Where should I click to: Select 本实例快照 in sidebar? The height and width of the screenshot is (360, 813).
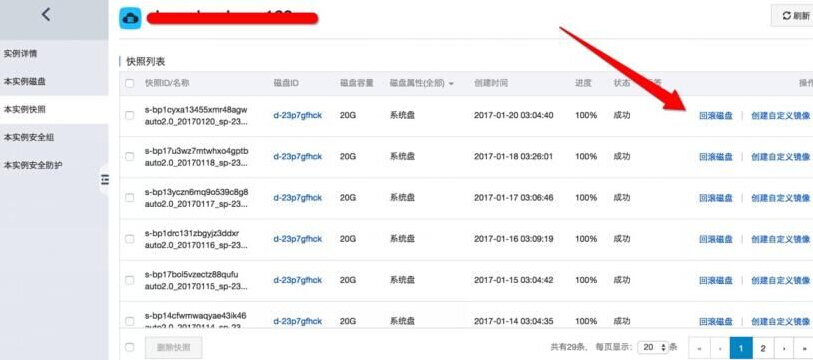[24, 109]
